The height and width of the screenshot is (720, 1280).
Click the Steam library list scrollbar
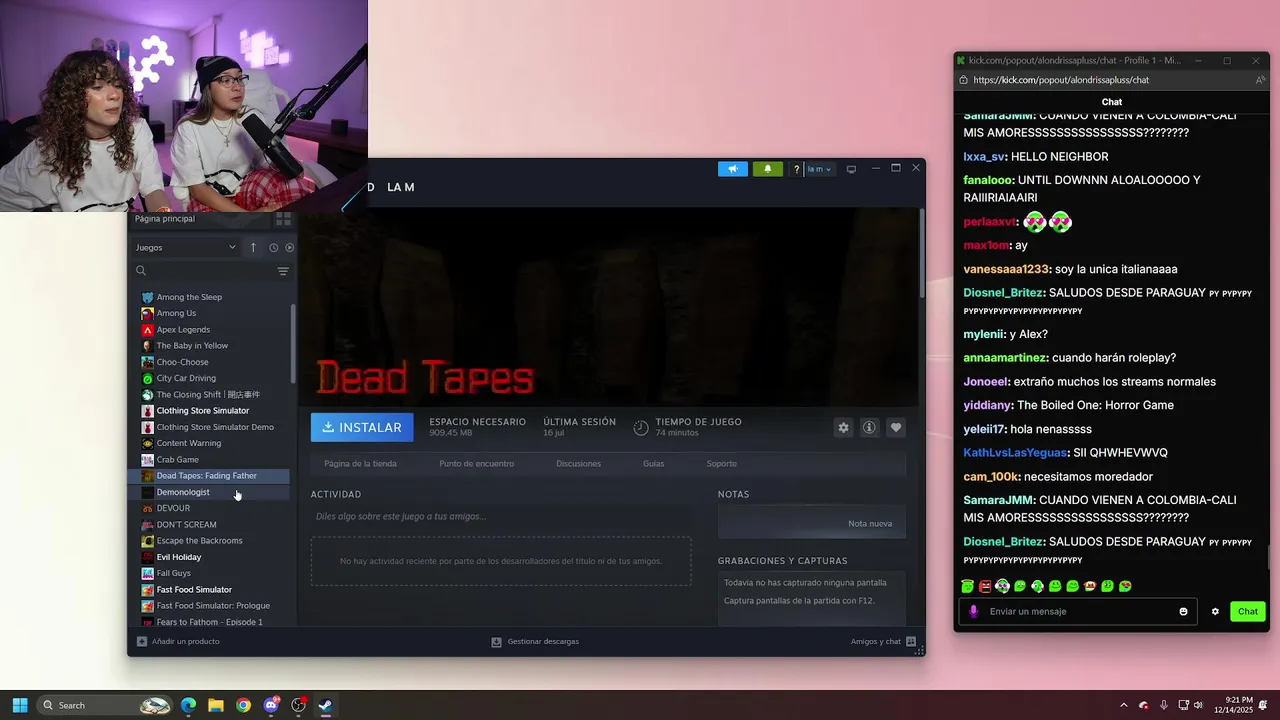pos(293,342)
